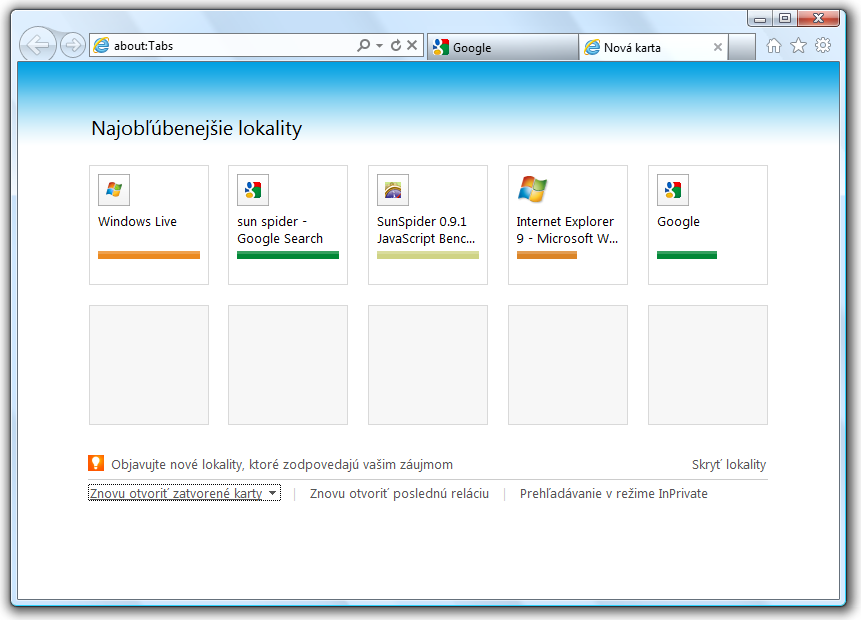Click the green bar under the Google tile
This screenshot has height=620, width=861.
[x=687, y=255]
